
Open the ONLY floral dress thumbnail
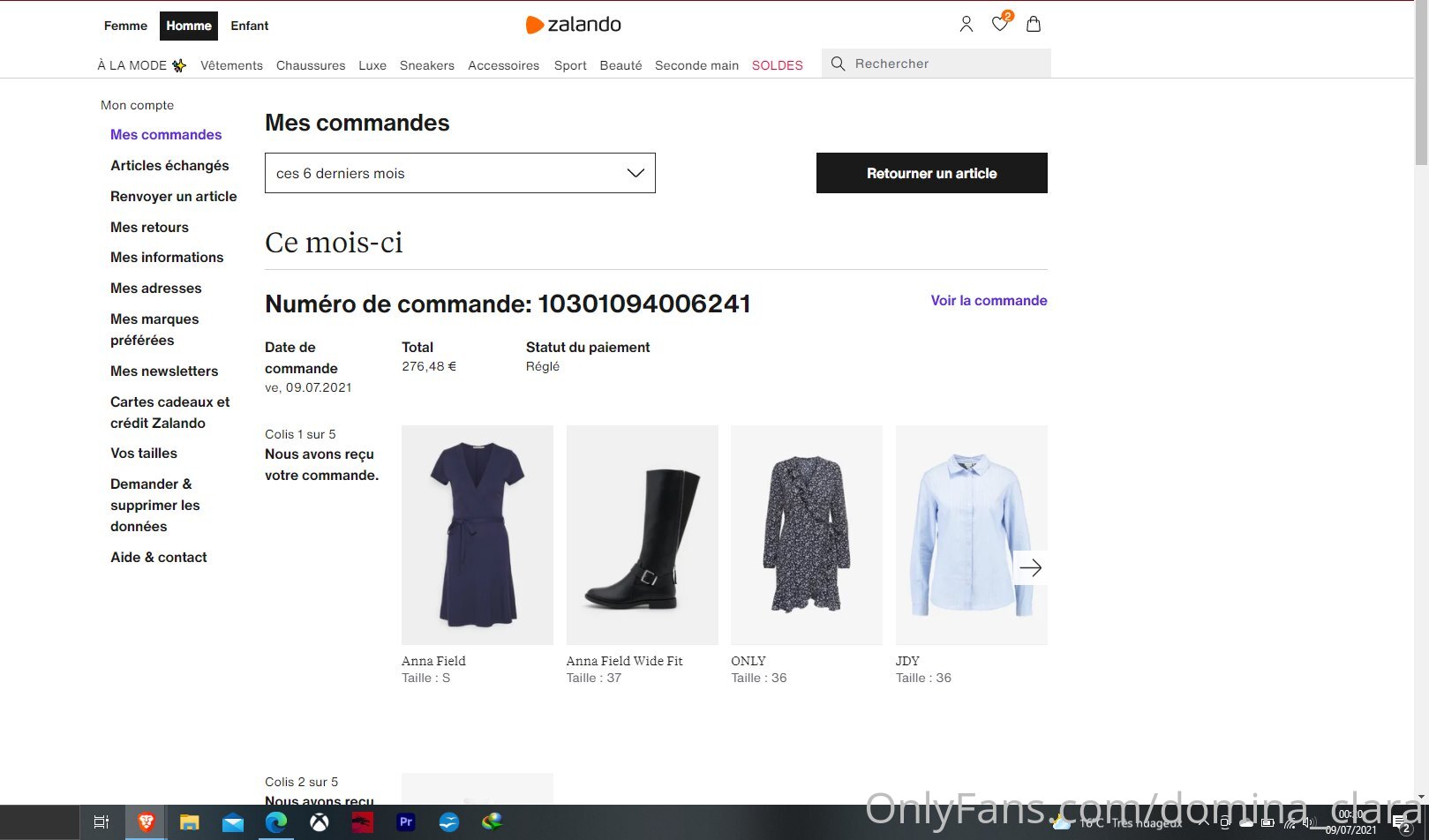point(807,535)
